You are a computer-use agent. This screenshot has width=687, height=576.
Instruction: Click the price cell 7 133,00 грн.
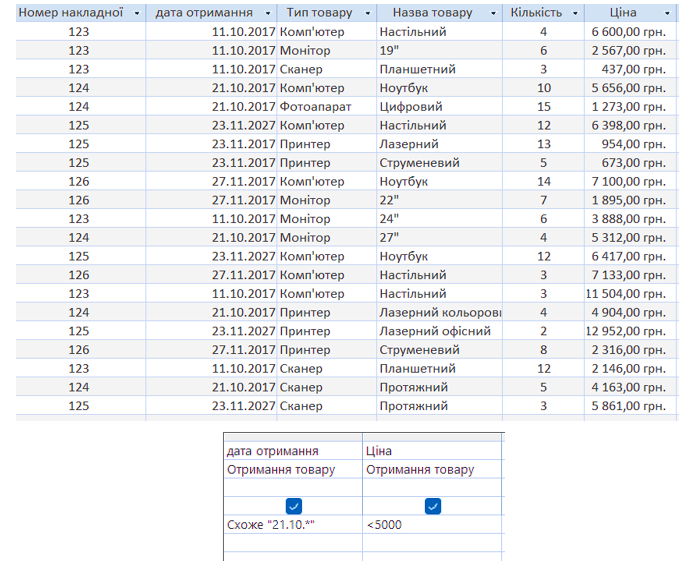(x=625, y=275)
